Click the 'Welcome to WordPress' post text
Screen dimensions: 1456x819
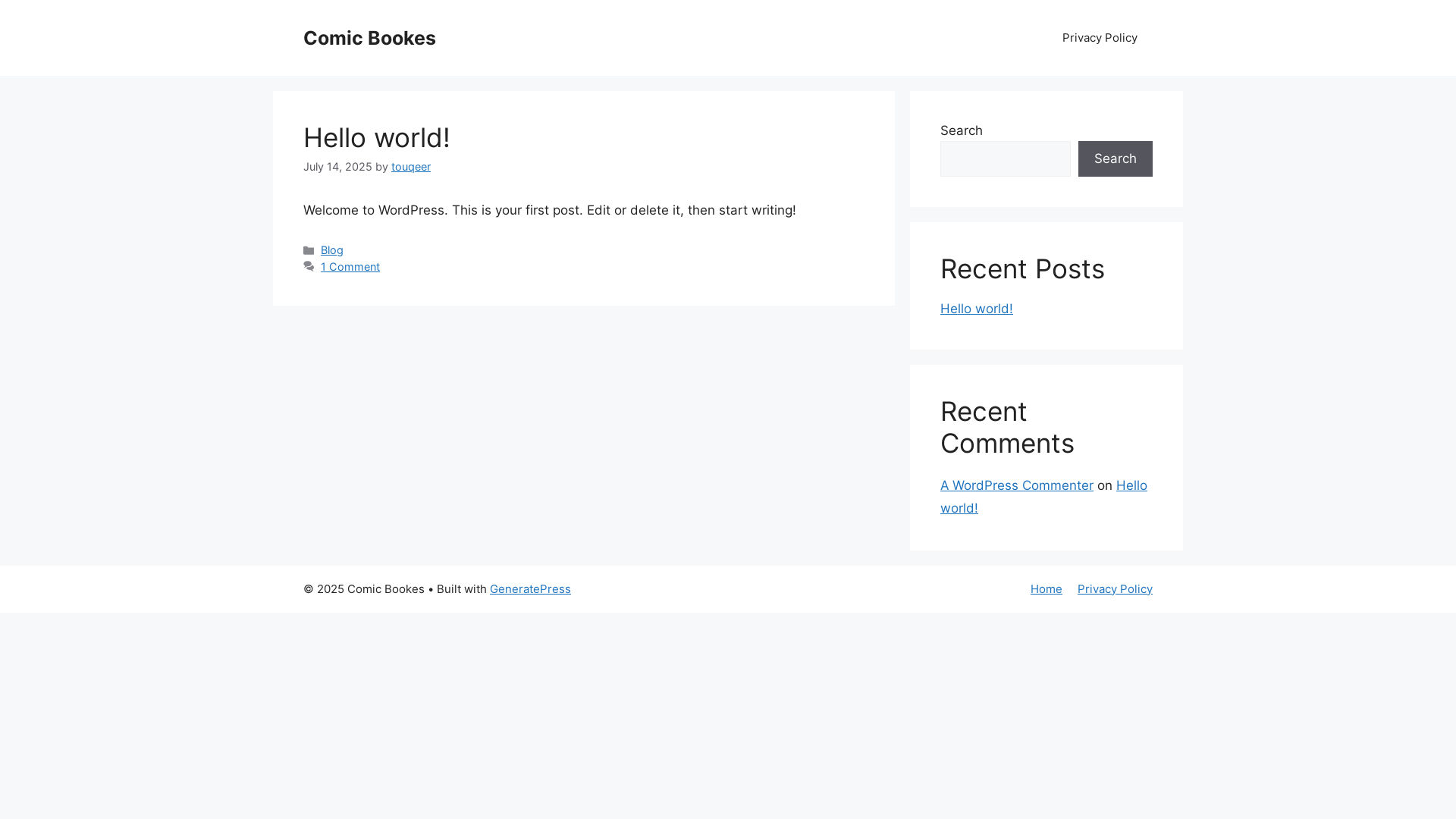click(x=550, y=210)
